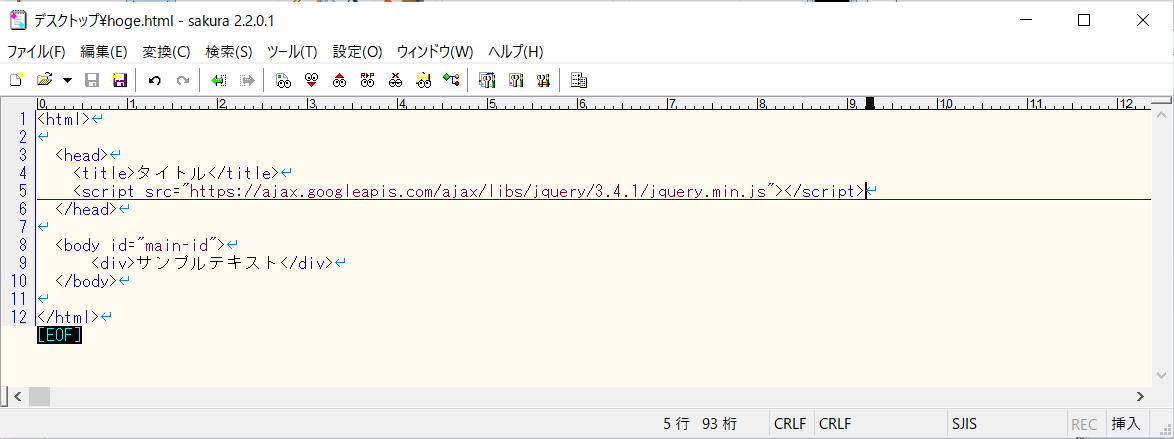This screenshot has width=1174, height=439.
Task: Create a new file with the New icon
Action: coord(16,79)
